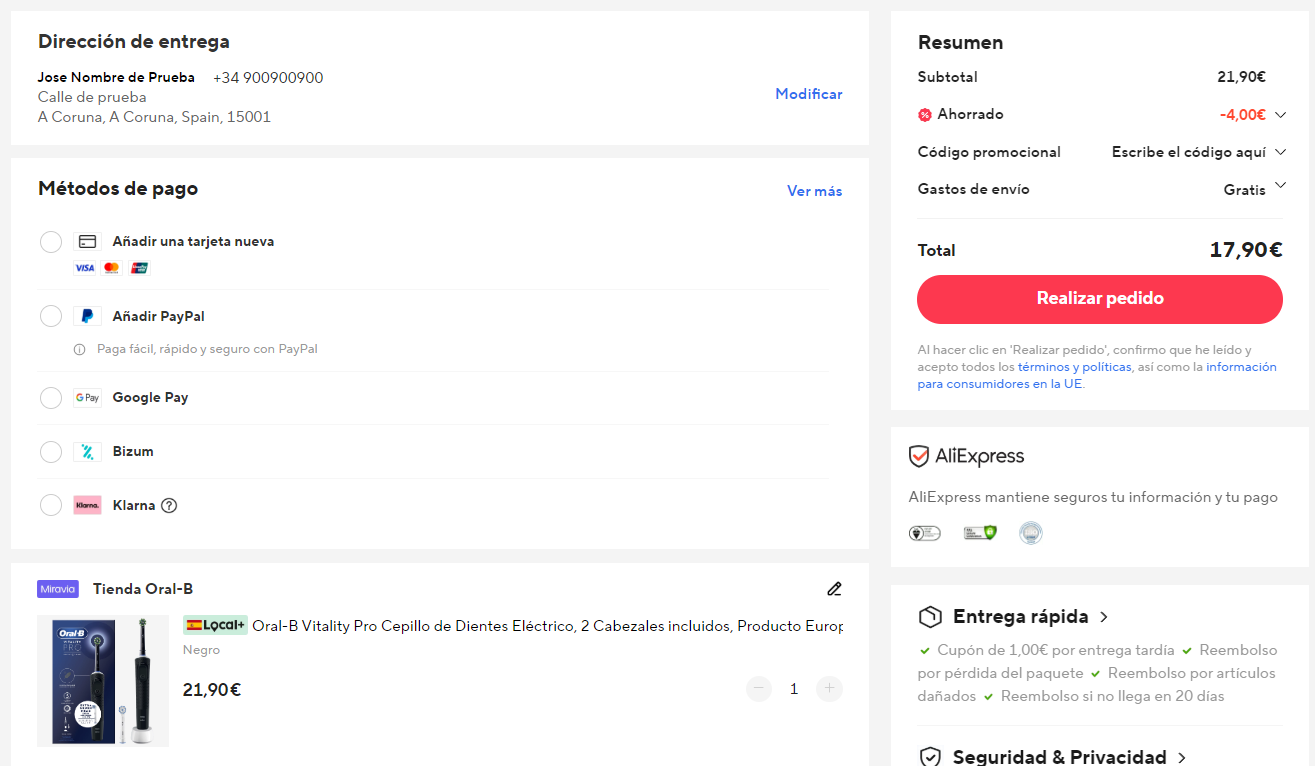Viewport: 1315px width, 766px height.
Task: Click the Realizar pedido button
Action: pyautogui.click(x=1100, y=299)
